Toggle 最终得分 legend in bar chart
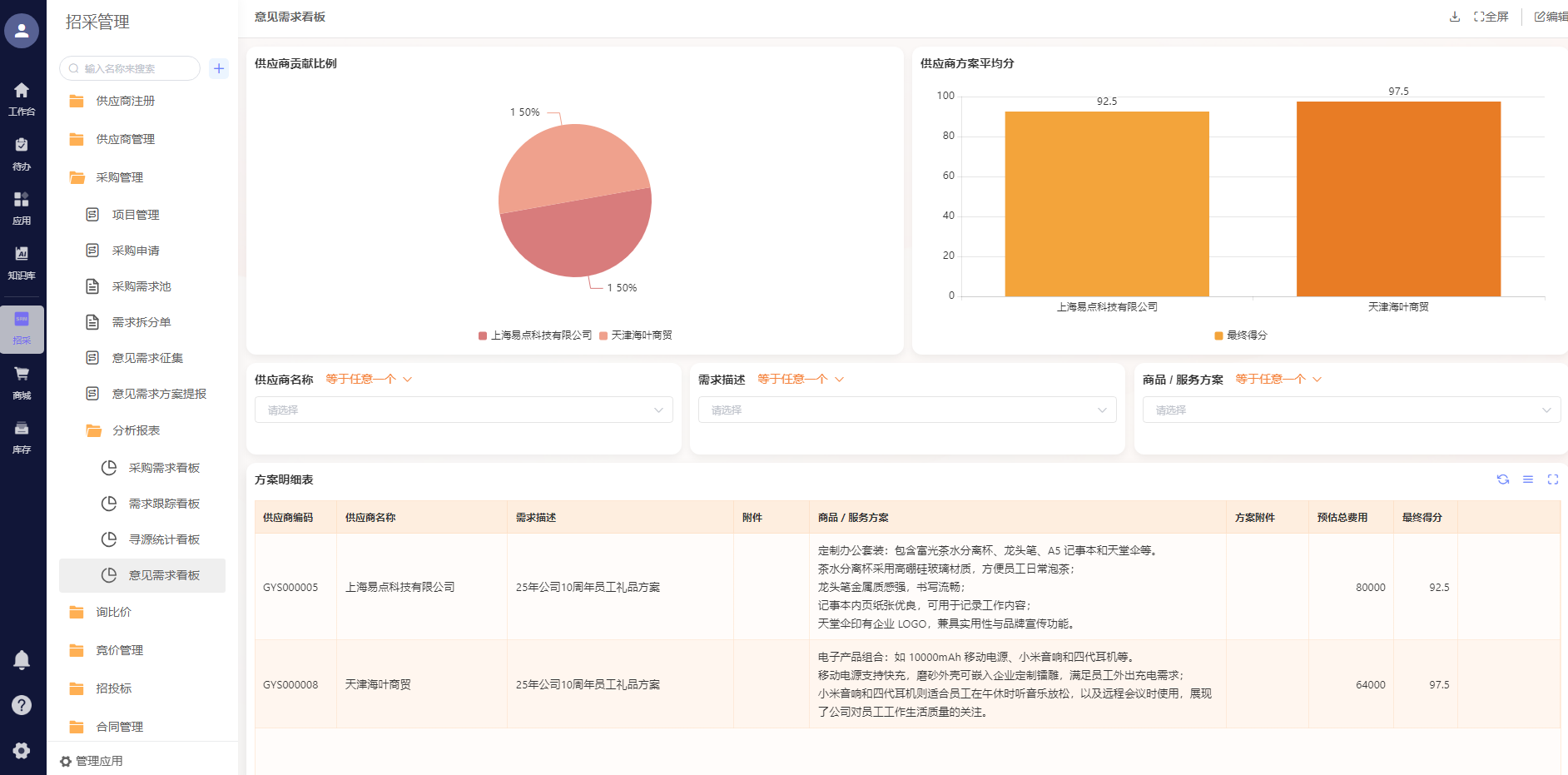The height and width of the screenshot is (775, 1568). point(1240,335)
